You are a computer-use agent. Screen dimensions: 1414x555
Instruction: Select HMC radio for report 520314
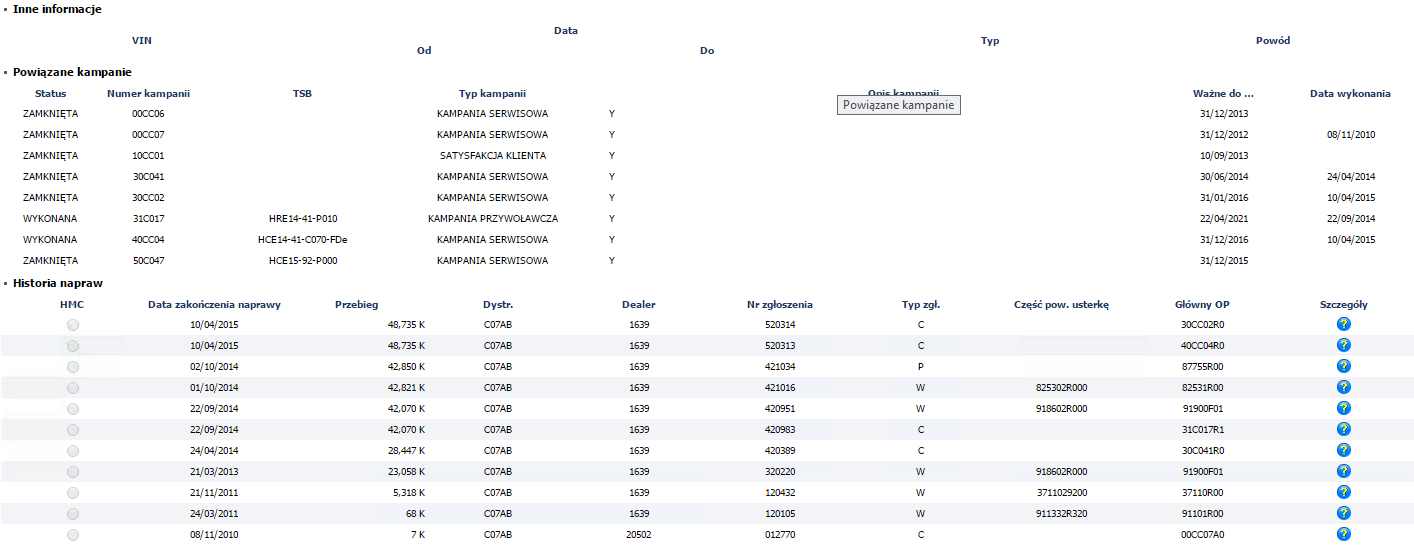click(73, 325)
